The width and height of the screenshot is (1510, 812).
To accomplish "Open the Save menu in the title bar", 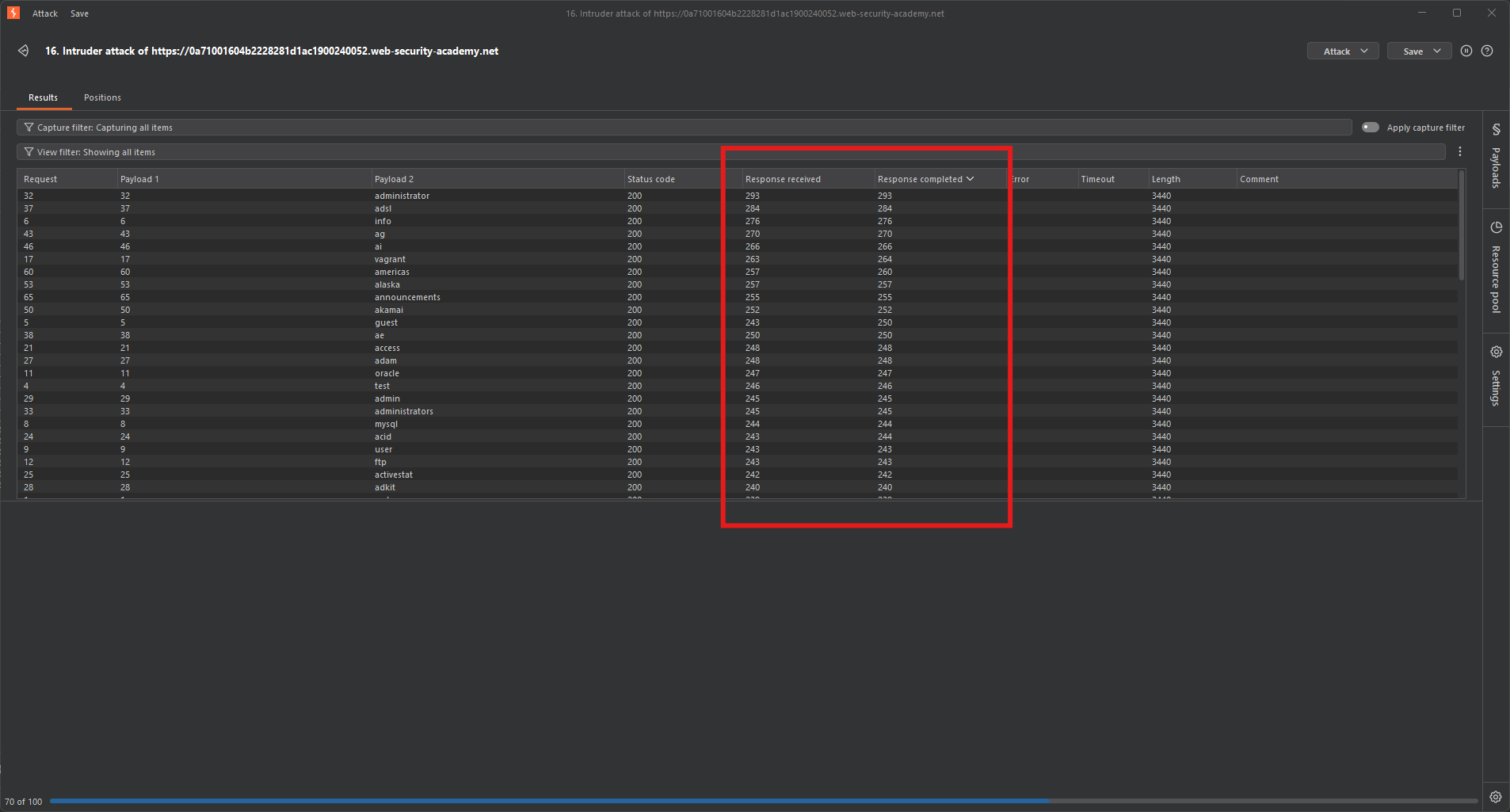I will pyautogui.click(x=79, y=13).
